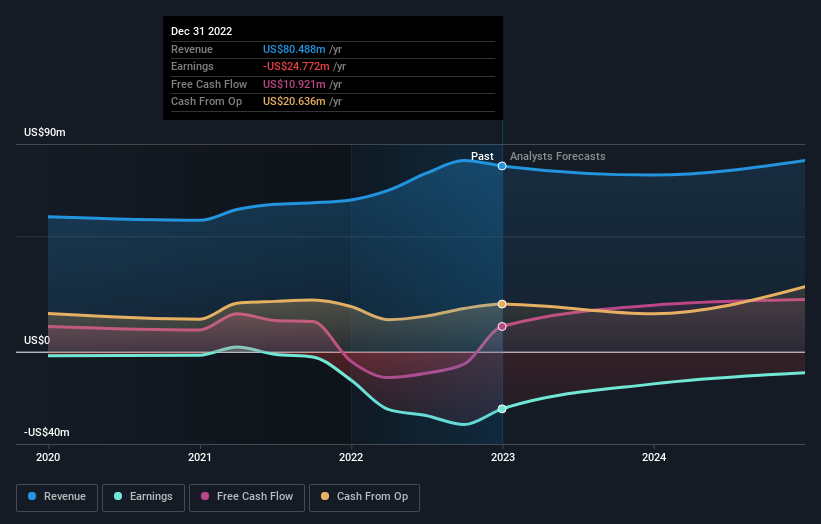Click the Analysts Forecasts label
This screenshot has width=821, height=524.
pos(558,157)
